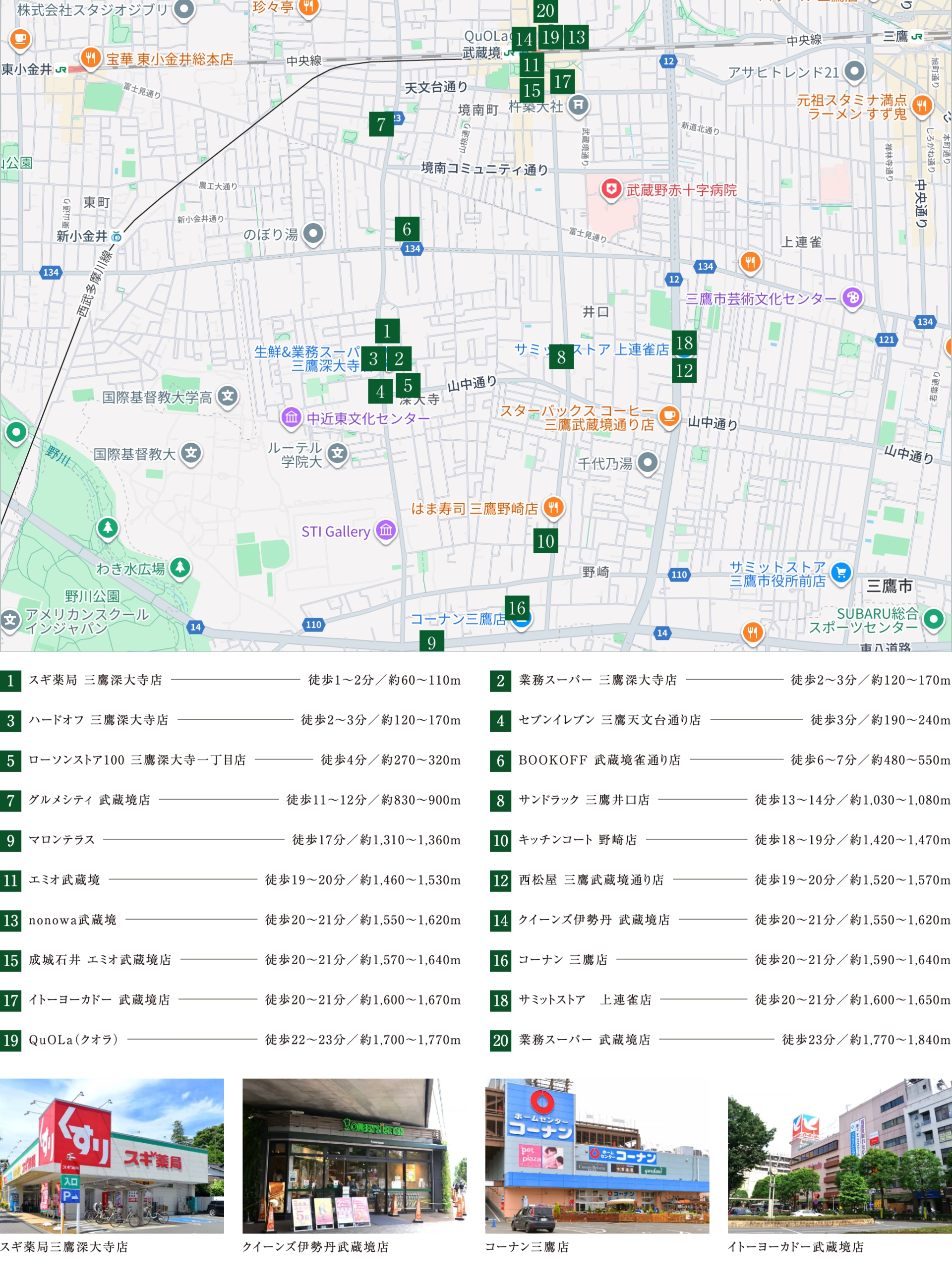Click the のぼり湯 location pin
Viewport: 952px width, 1284px height.
click(x=313, y=234)
